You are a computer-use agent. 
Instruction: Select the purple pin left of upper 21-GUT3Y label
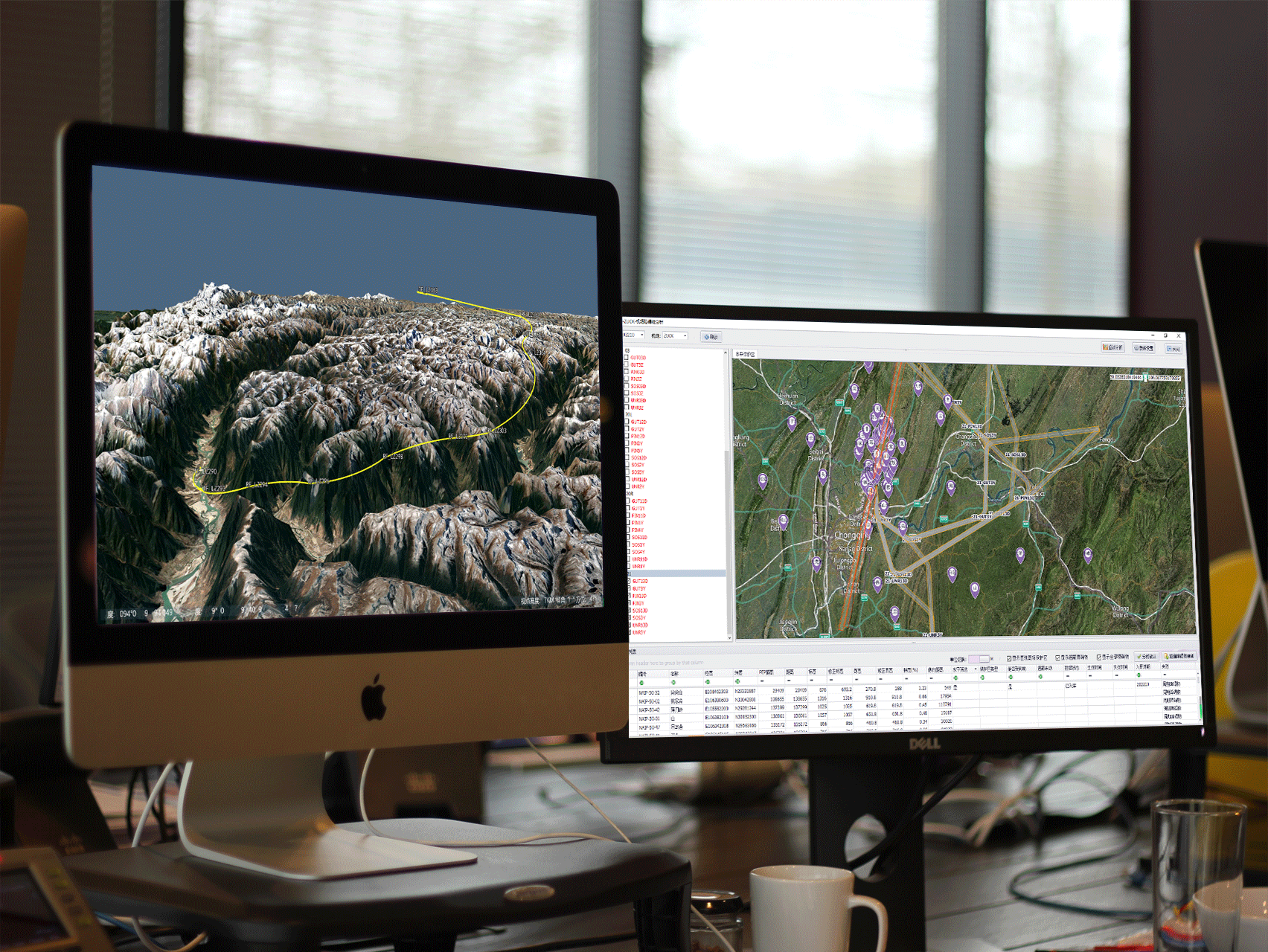point(951,487)
